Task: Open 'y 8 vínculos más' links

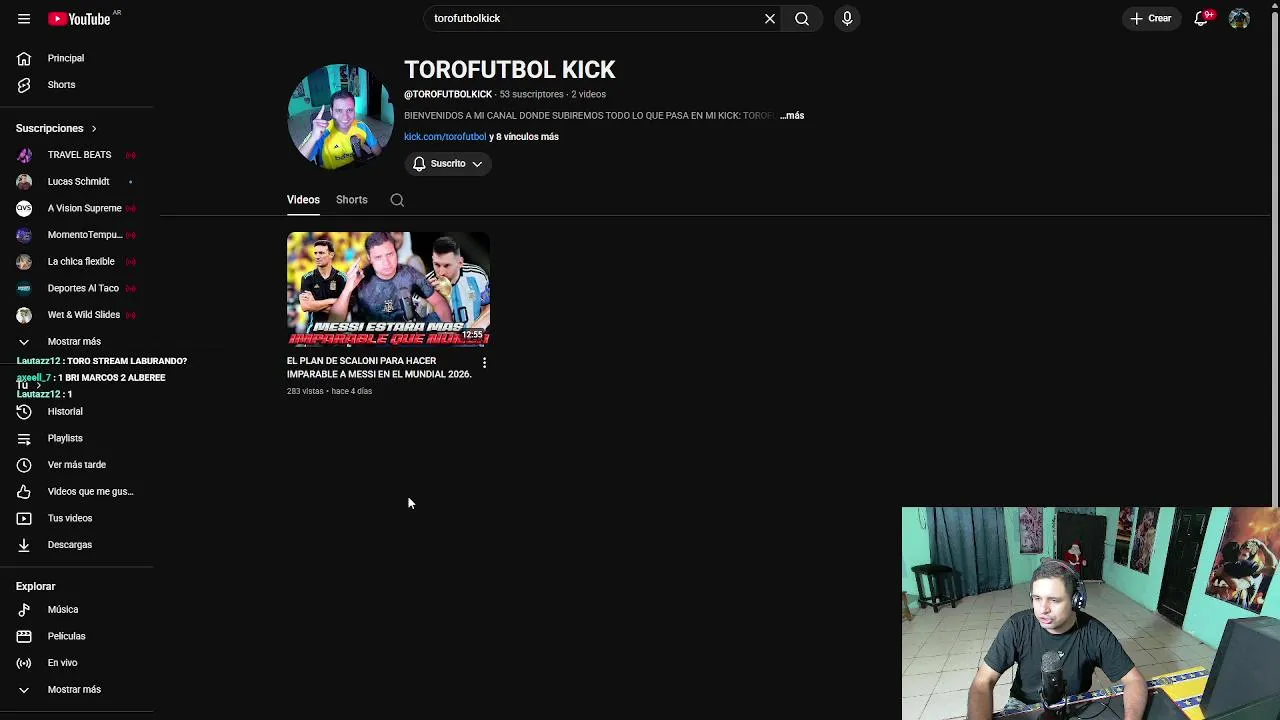Action: [524, 137]
